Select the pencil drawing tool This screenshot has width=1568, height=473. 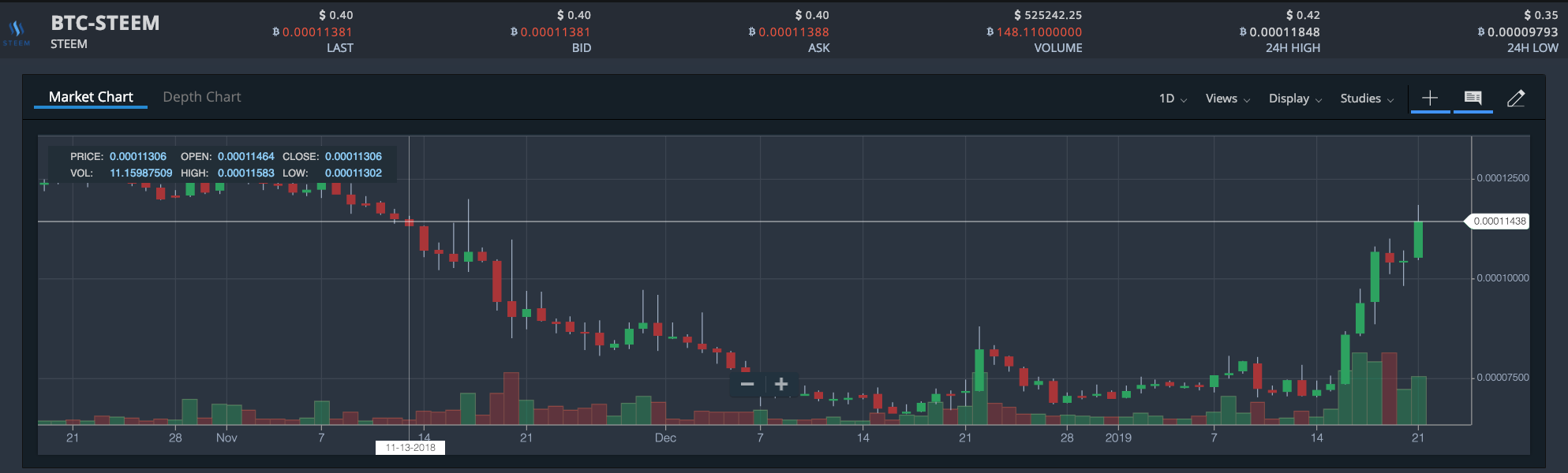[x=1516, y=98]
